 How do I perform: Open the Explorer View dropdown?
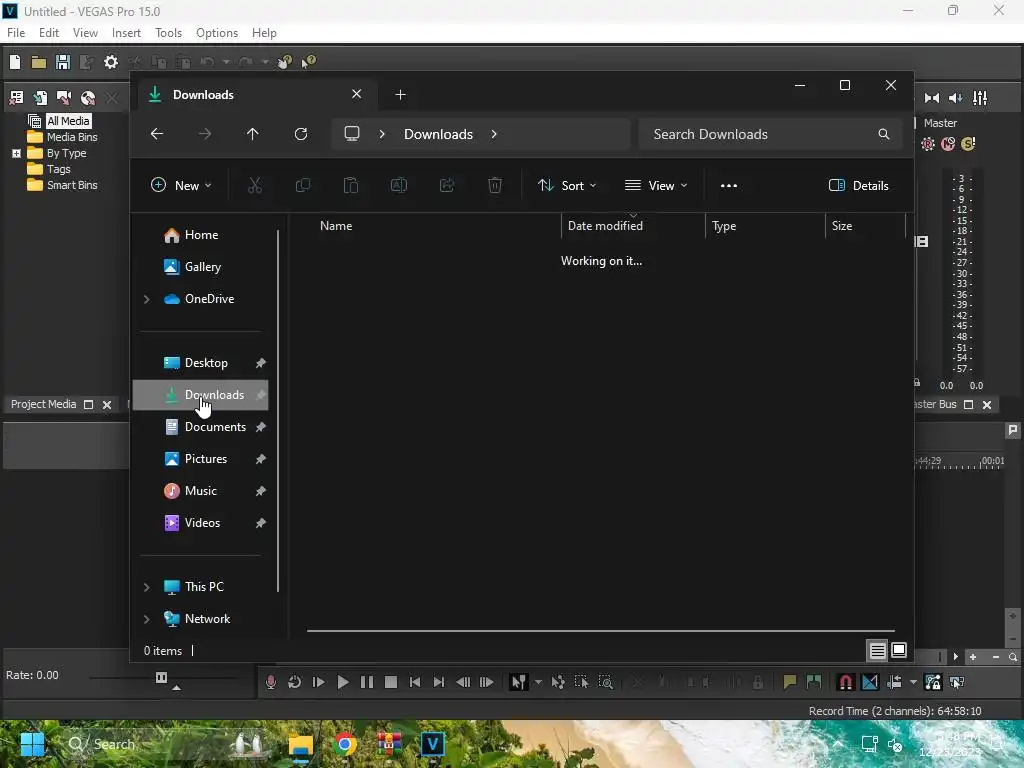coord(656,185)
